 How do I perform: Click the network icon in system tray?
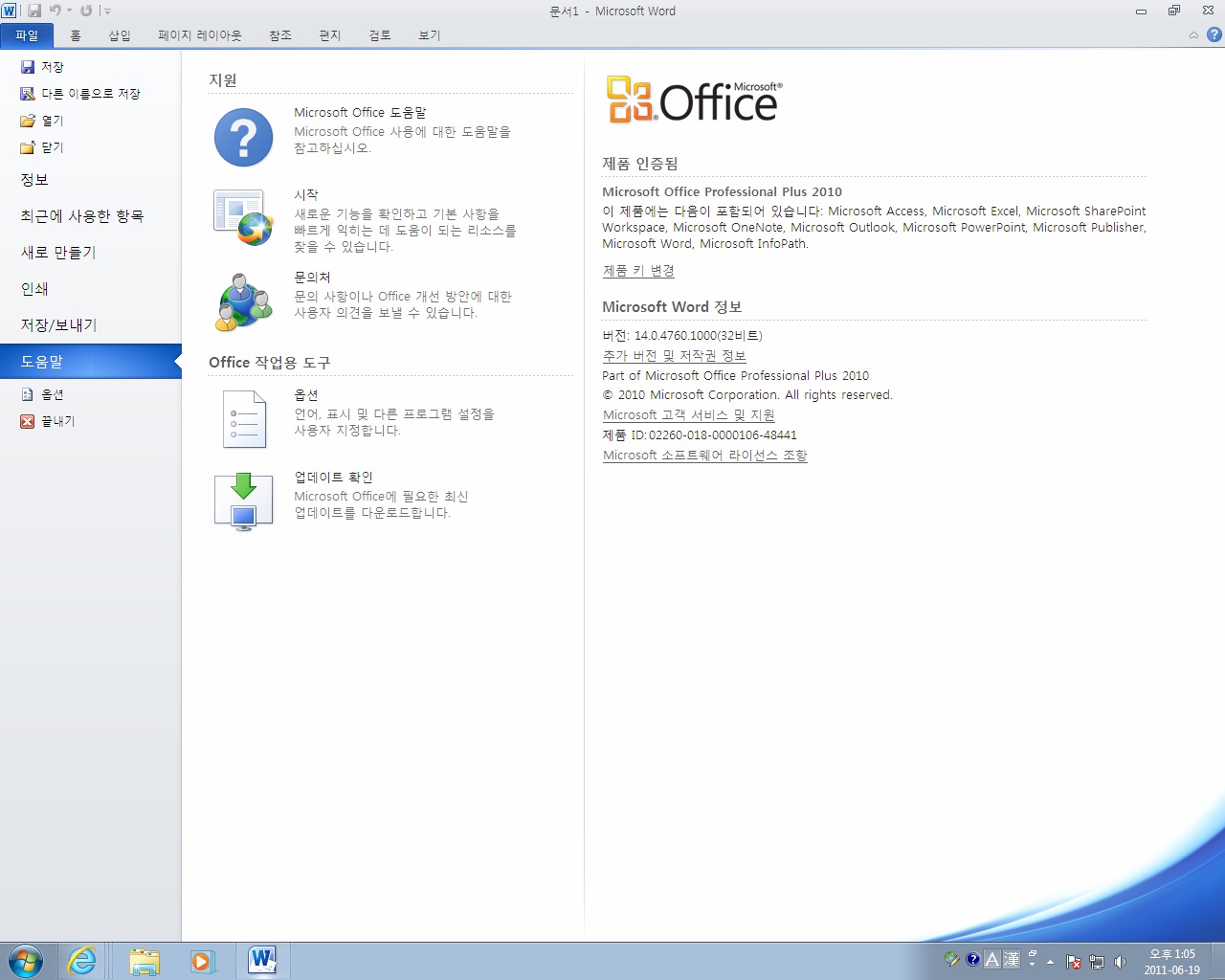(x=1097, y=962)
